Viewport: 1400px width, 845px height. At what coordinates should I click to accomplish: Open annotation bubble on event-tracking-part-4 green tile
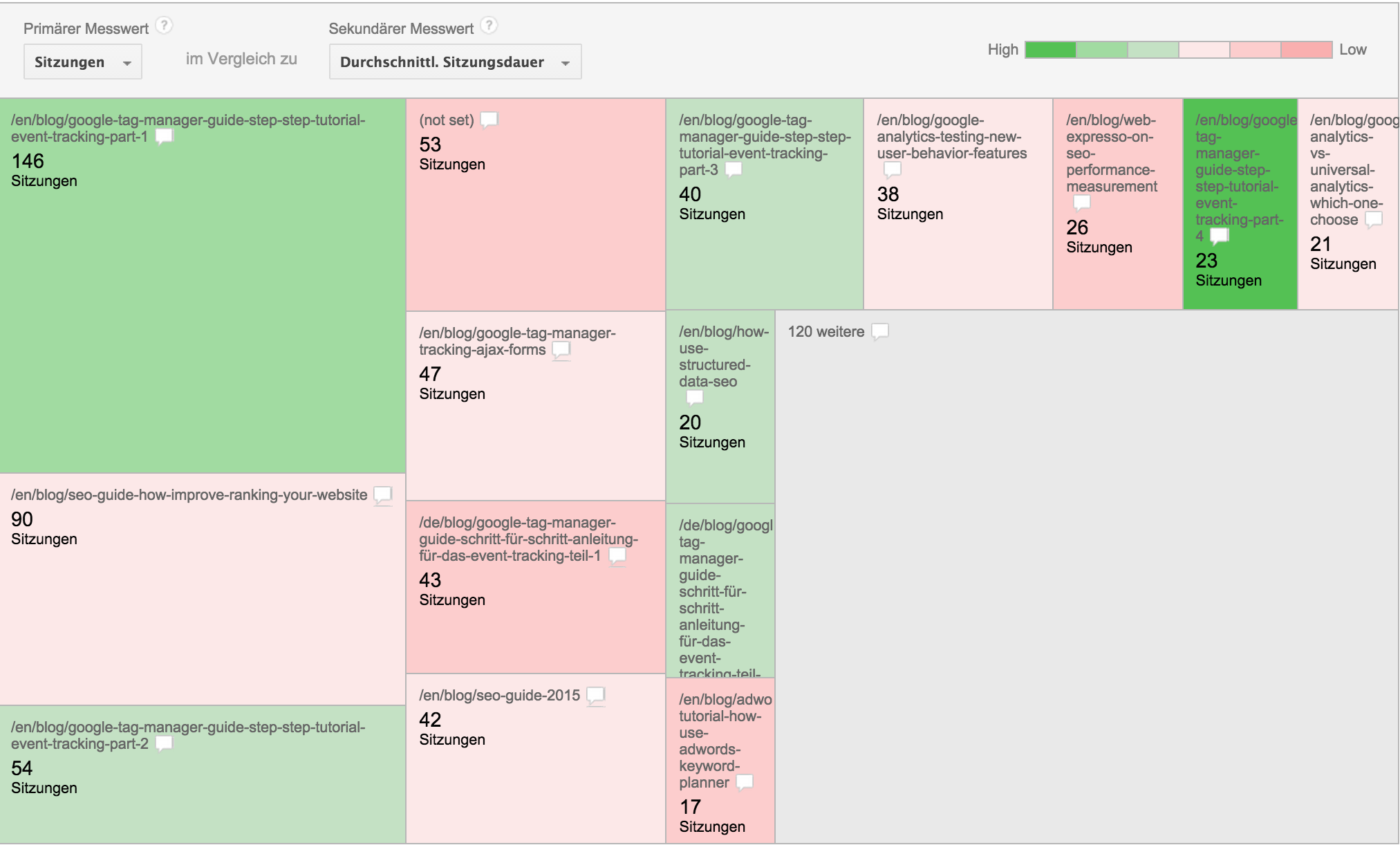pyautogui.click(x=1220, y=234)
